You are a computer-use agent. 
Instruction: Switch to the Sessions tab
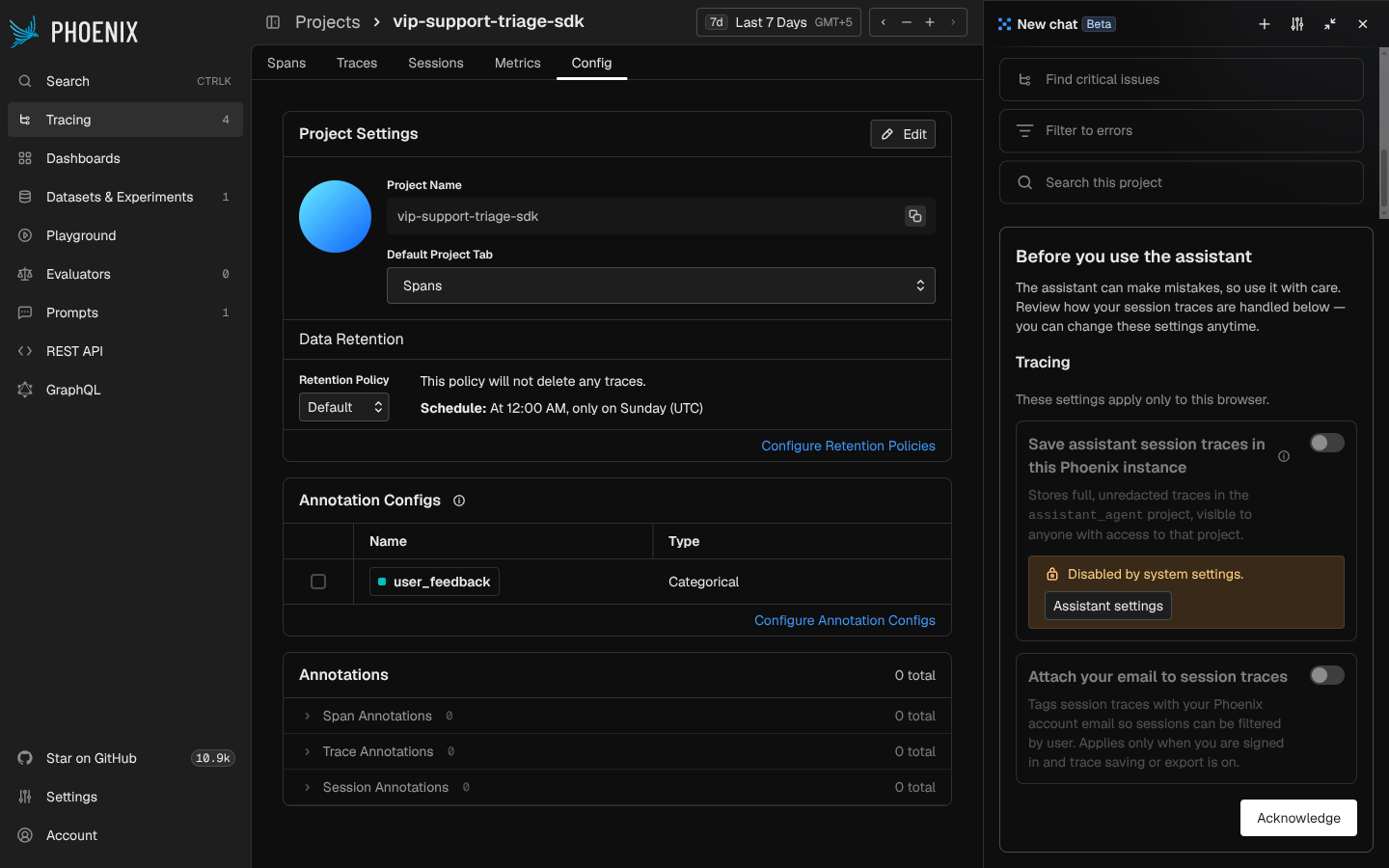[436, 63]
